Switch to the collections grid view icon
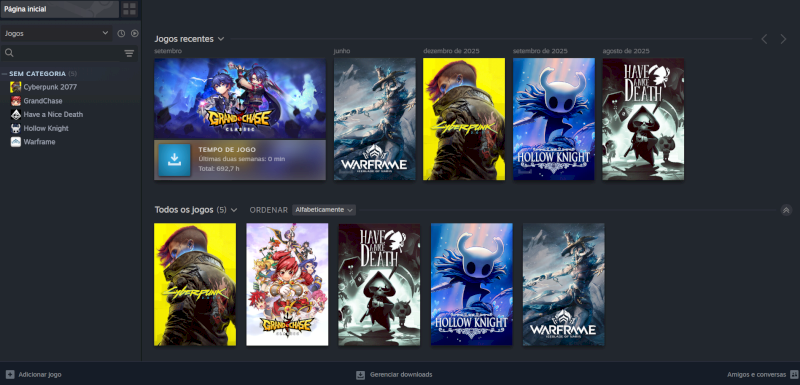 (x=130, y=9)
